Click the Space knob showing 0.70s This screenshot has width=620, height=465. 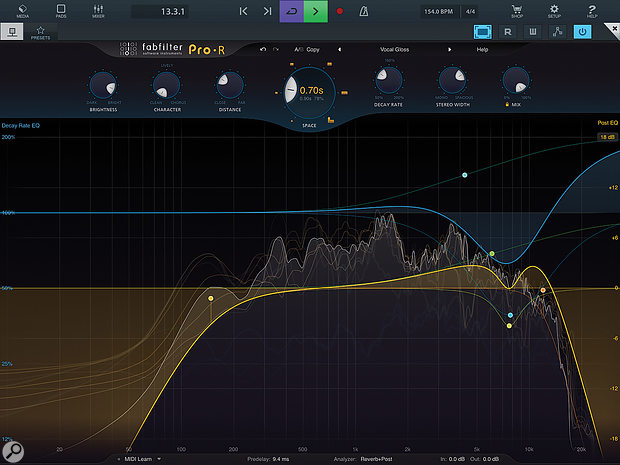coord(310,93)
